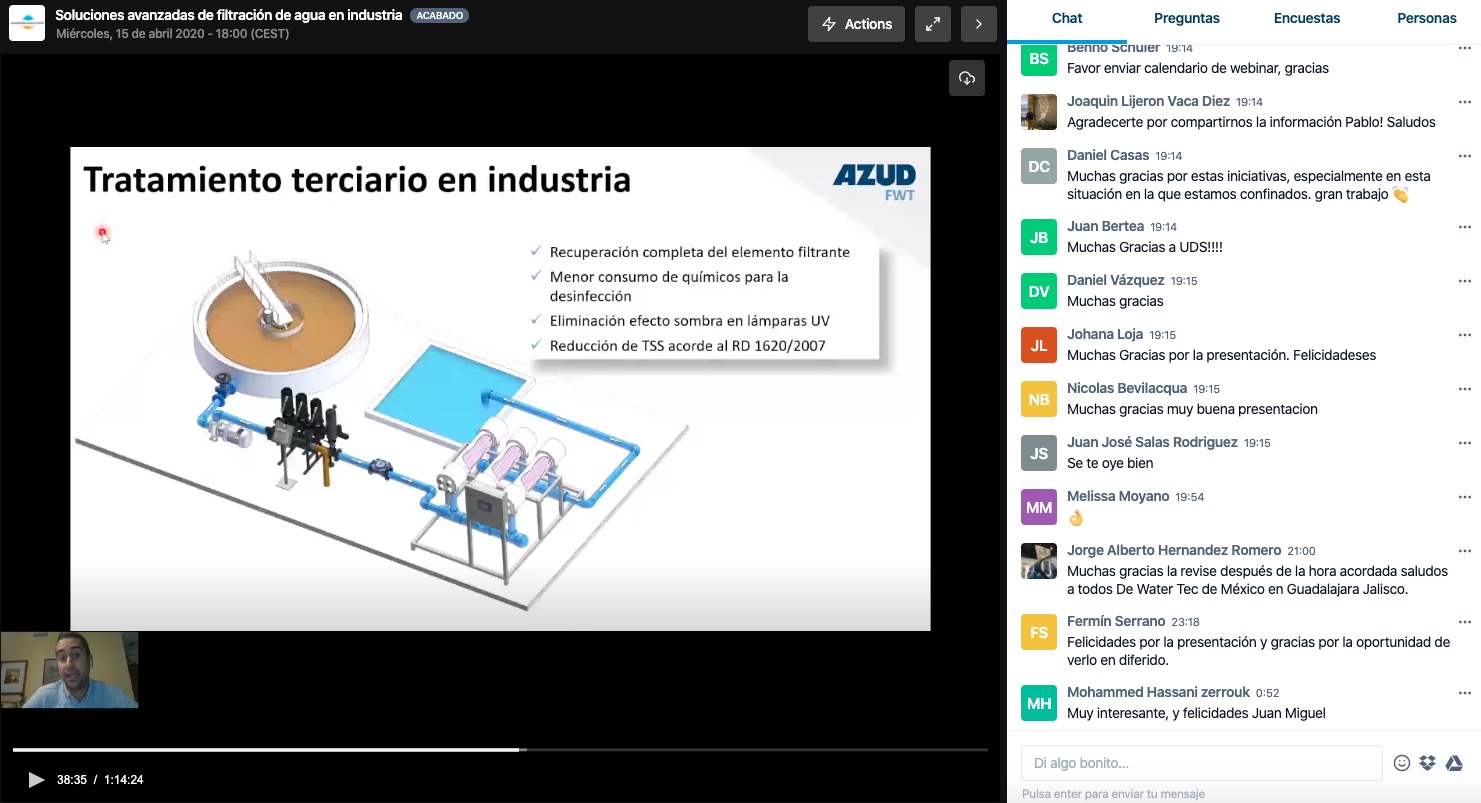The width and height of the screenshot is (1481, 803).
Task: Collapse the chat side panel arrow
Action: click(978, 24)
